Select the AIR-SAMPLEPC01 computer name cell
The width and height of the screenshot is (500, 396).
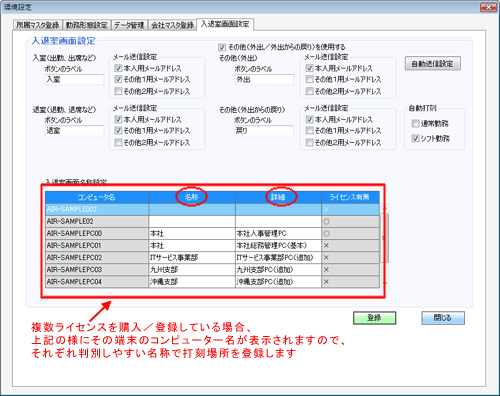pyautogui.click(x=97, y=246)
